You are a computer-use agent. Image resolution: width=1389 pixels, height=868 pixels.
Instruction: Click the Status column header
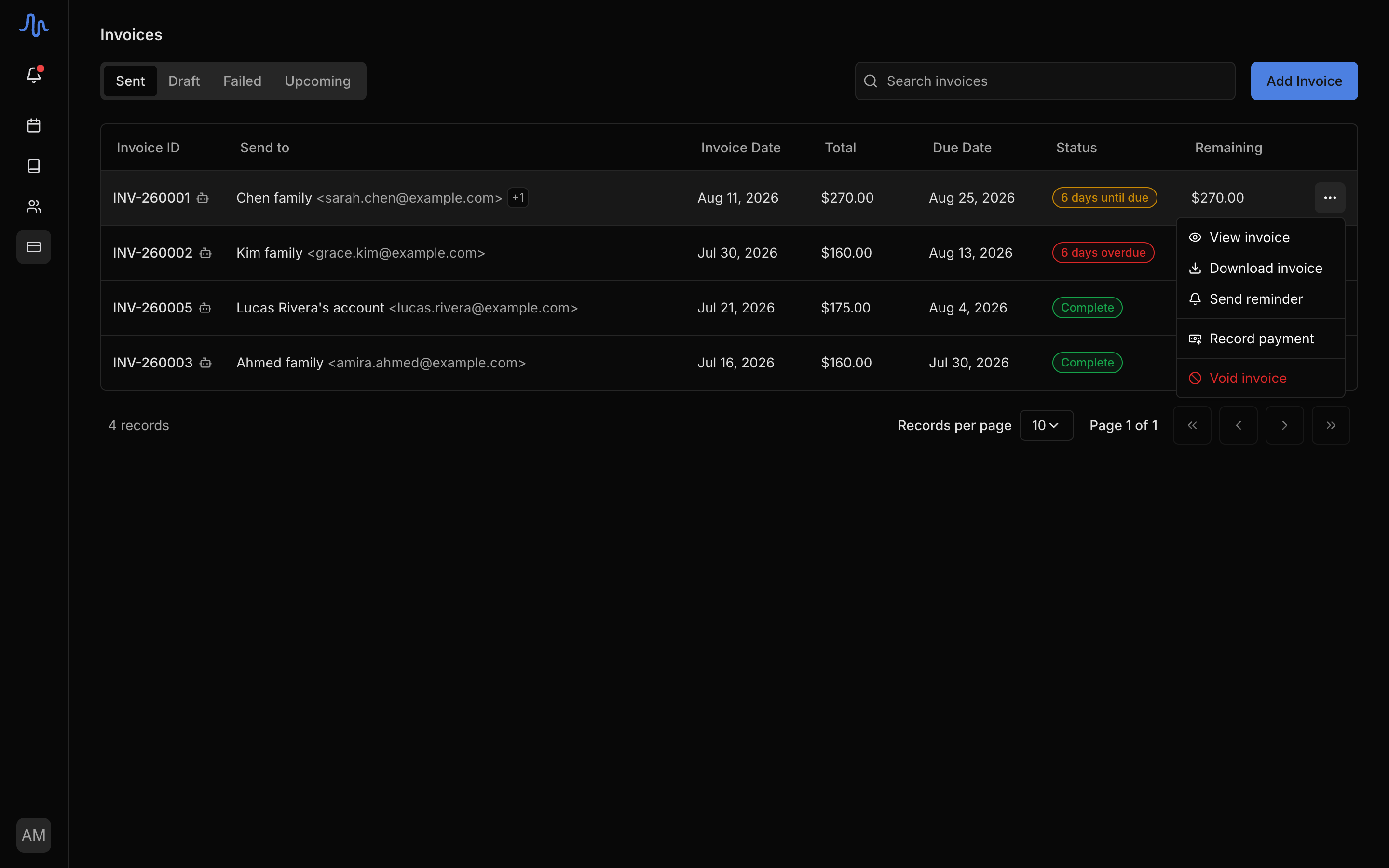pyautogui.click(x=1076, y=148)
